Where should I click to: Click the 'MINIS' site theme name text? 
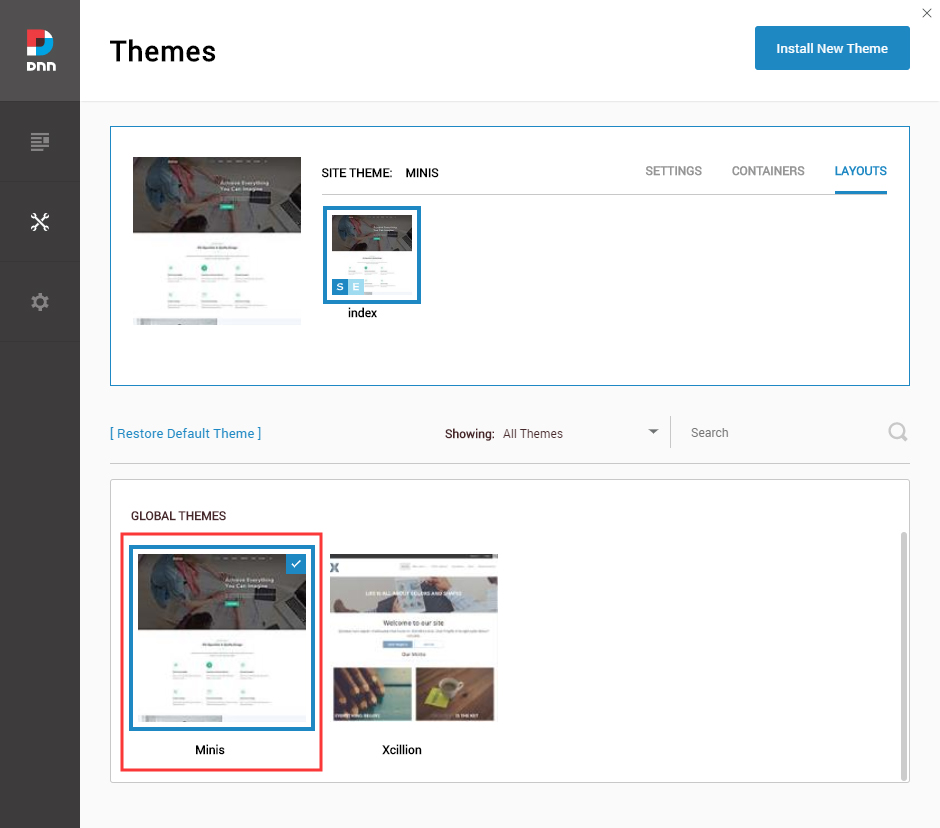point(422,173)
